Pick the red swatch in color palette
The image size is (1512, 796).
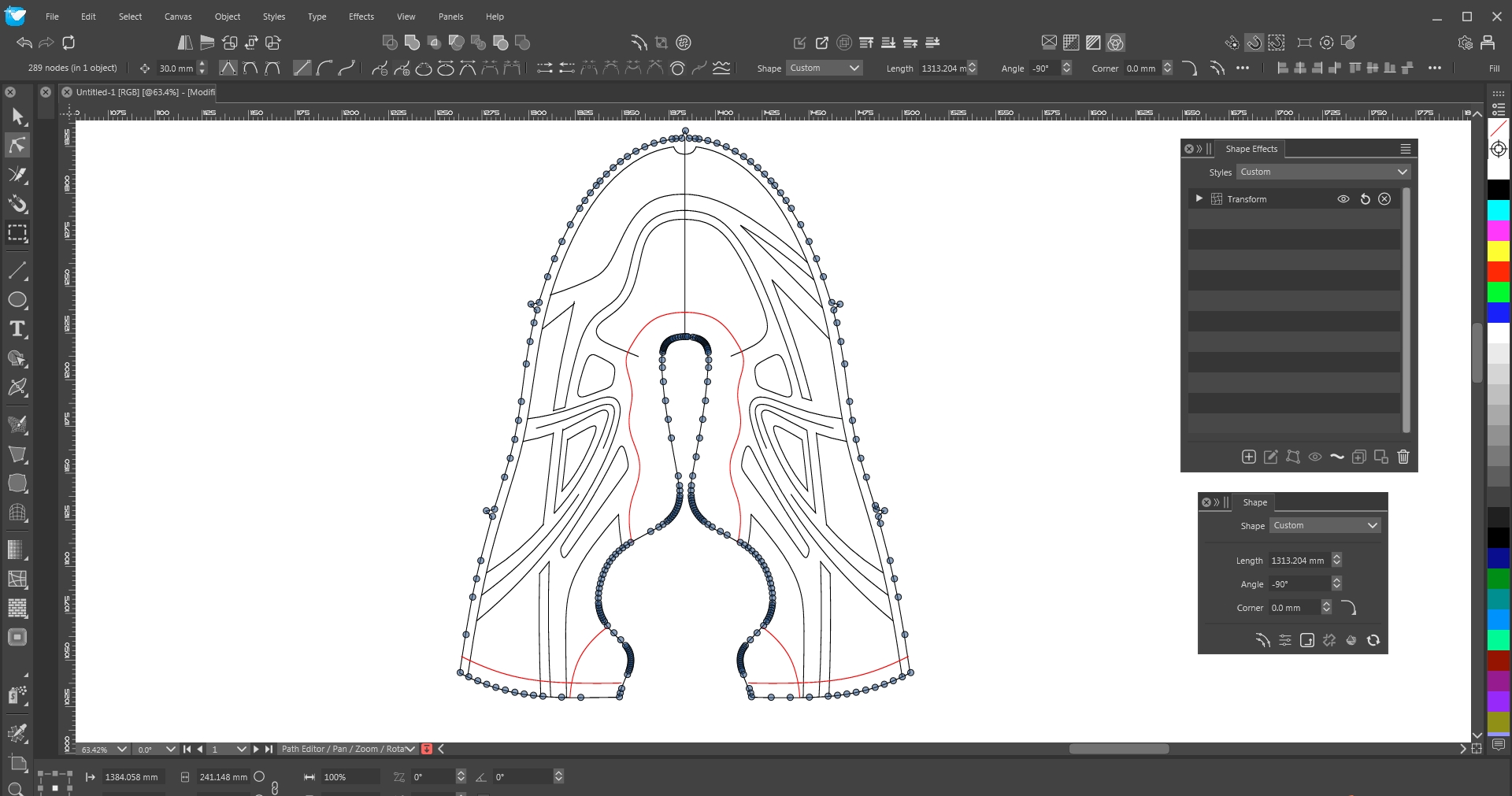pos(1498,271)
